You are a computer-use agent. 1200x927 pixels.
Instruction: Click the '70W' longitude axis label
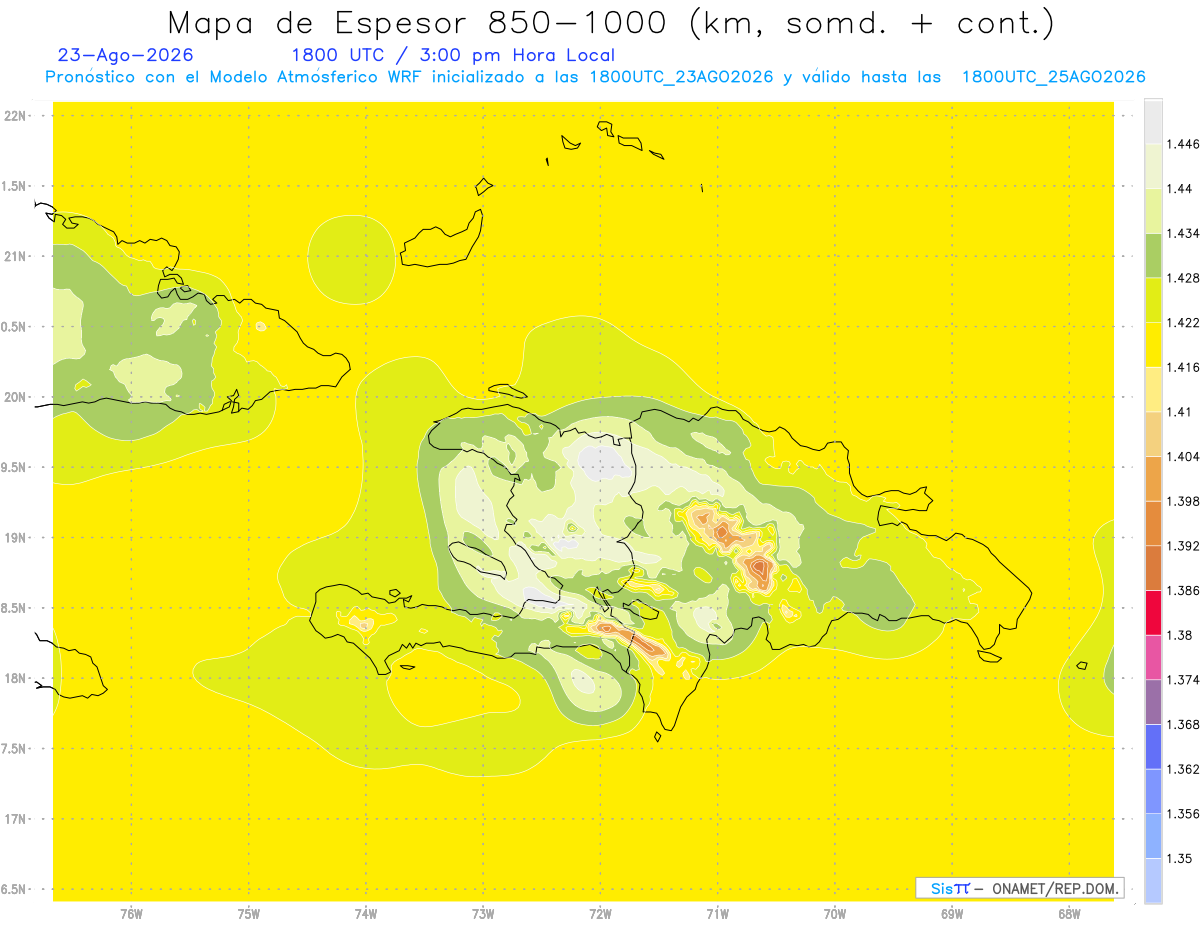tap(835, 914)
